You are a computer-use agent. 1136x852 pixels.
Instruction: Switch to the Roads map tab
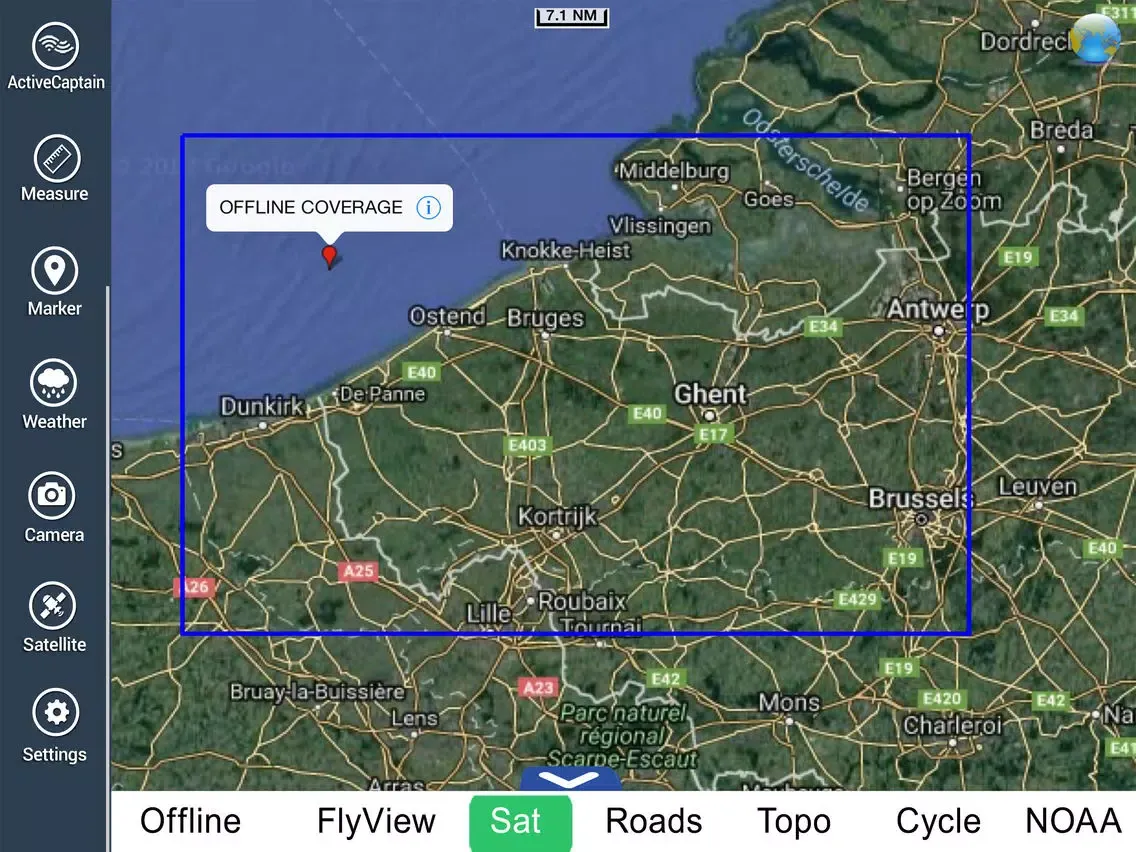click(653, 821)
